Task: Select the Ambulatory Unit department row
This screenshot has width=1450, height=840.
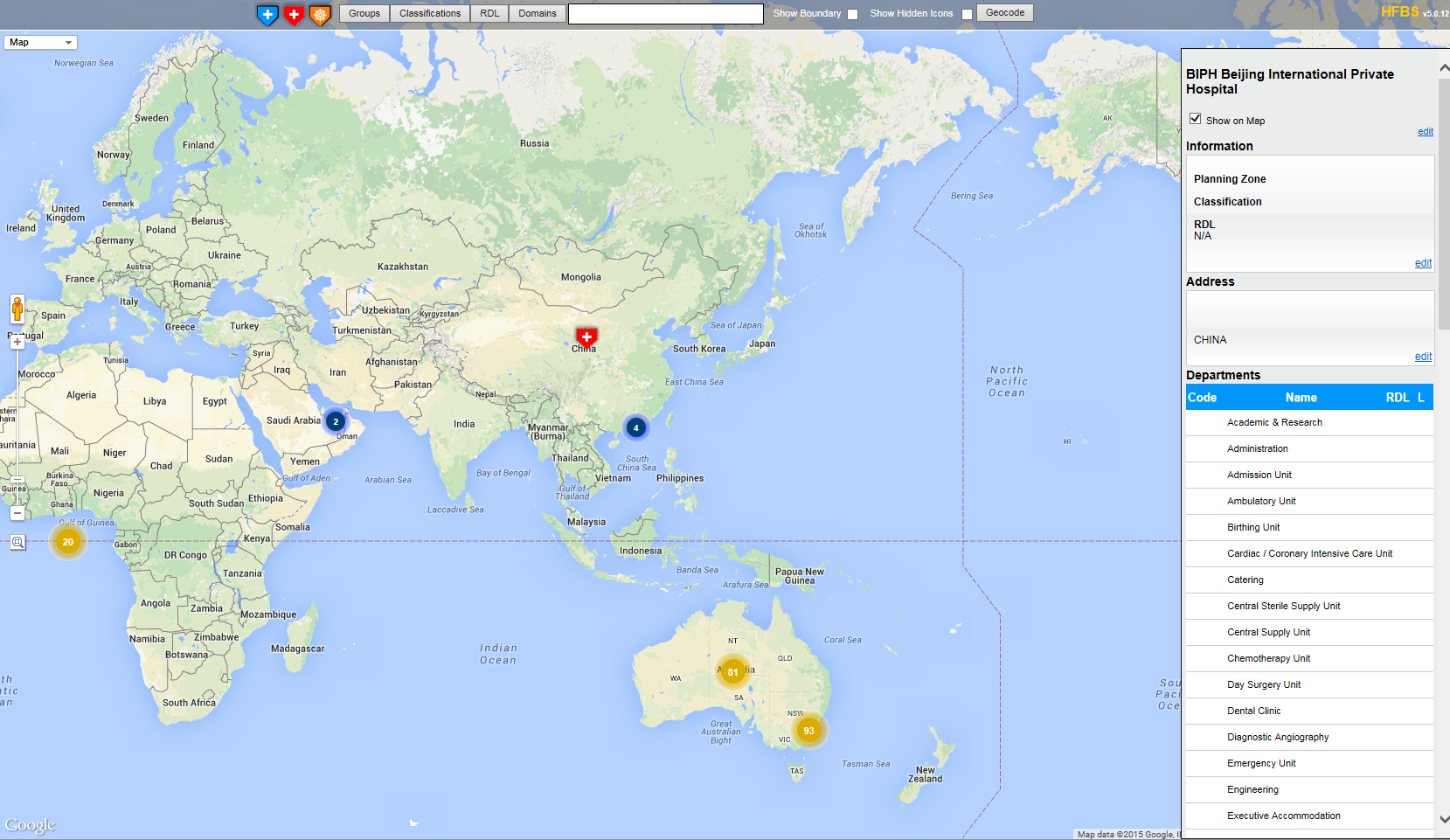Action: pyautogui.click(x=1309, y=501)
